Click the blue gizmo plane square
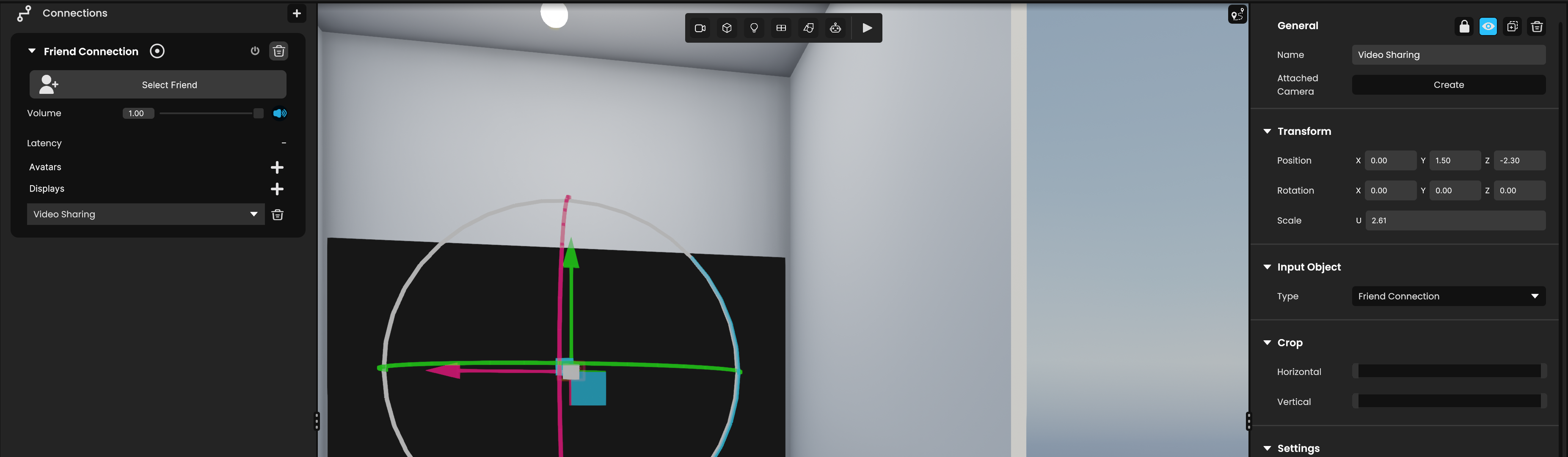The height and width of the screenshot is (457, 1568). click(588, 388)
